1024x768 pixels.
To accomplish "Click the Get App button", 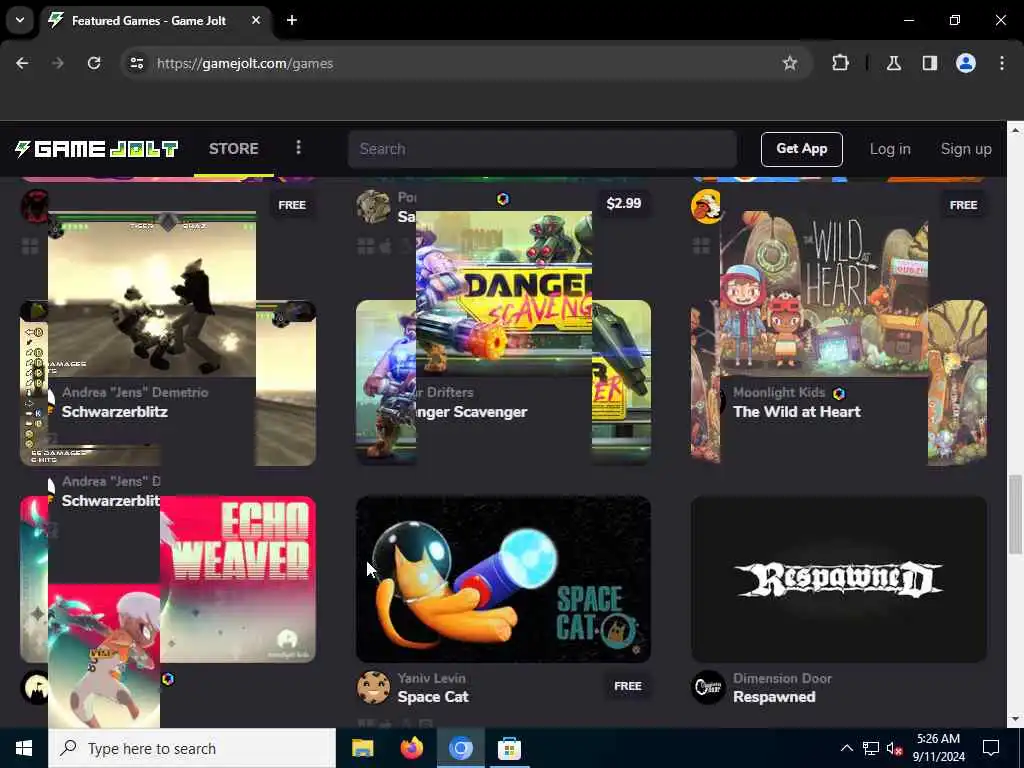I will pos(801,149).
